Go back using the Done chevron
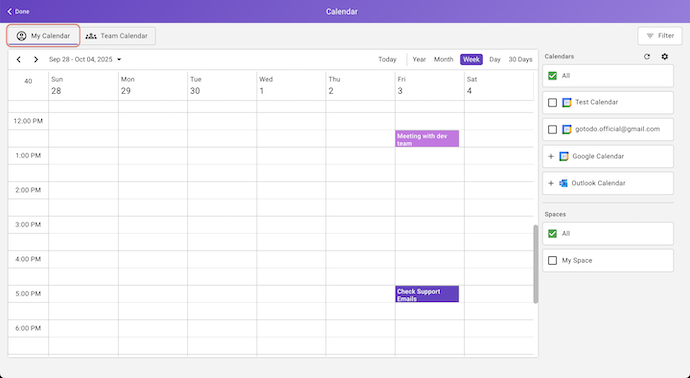The image size is (690, 378). coord(10,11)
